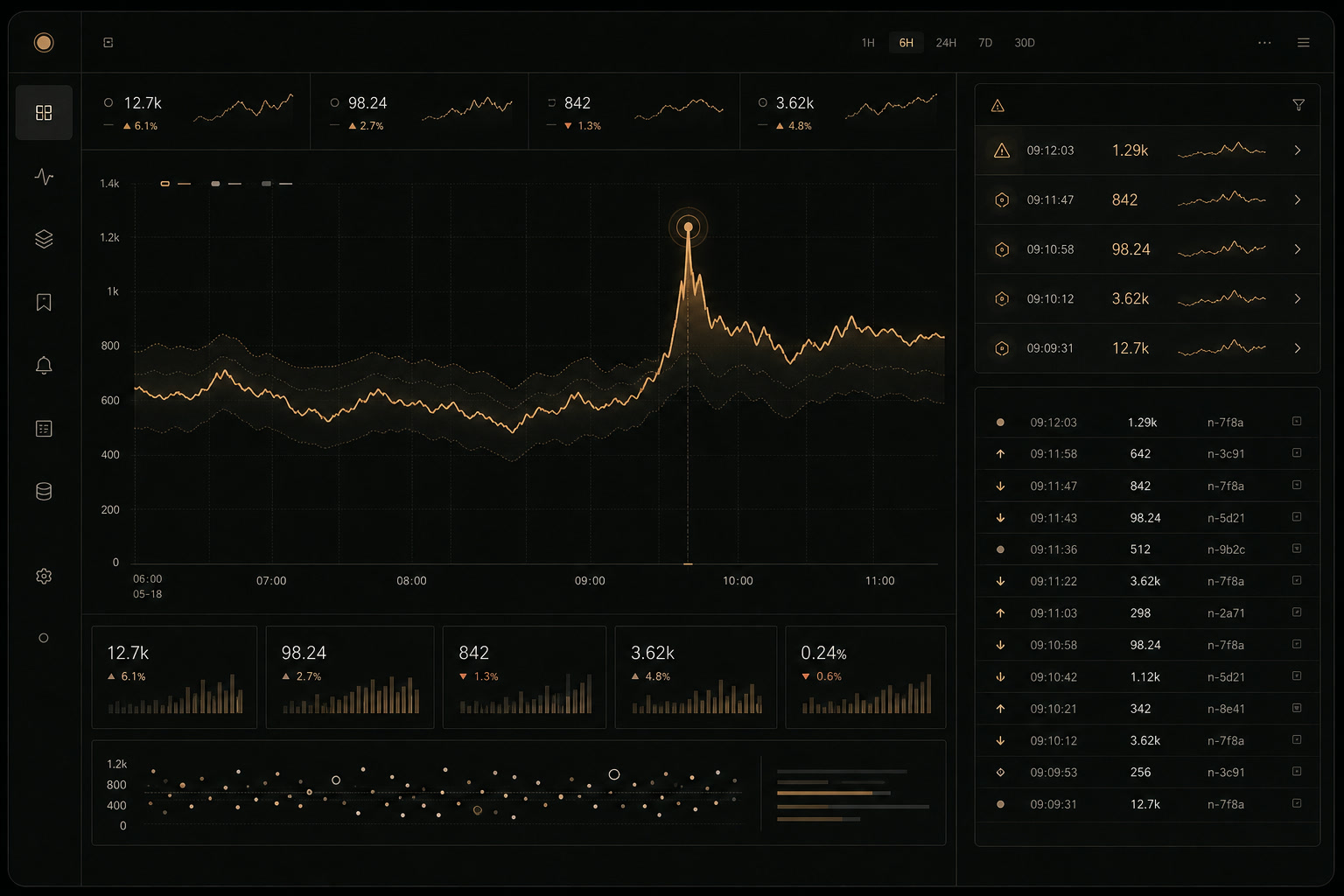Viewport: 1344px width, 896px height.
Task: Click the top 98.24 metric with 2.7%
Action: point(420,112)
